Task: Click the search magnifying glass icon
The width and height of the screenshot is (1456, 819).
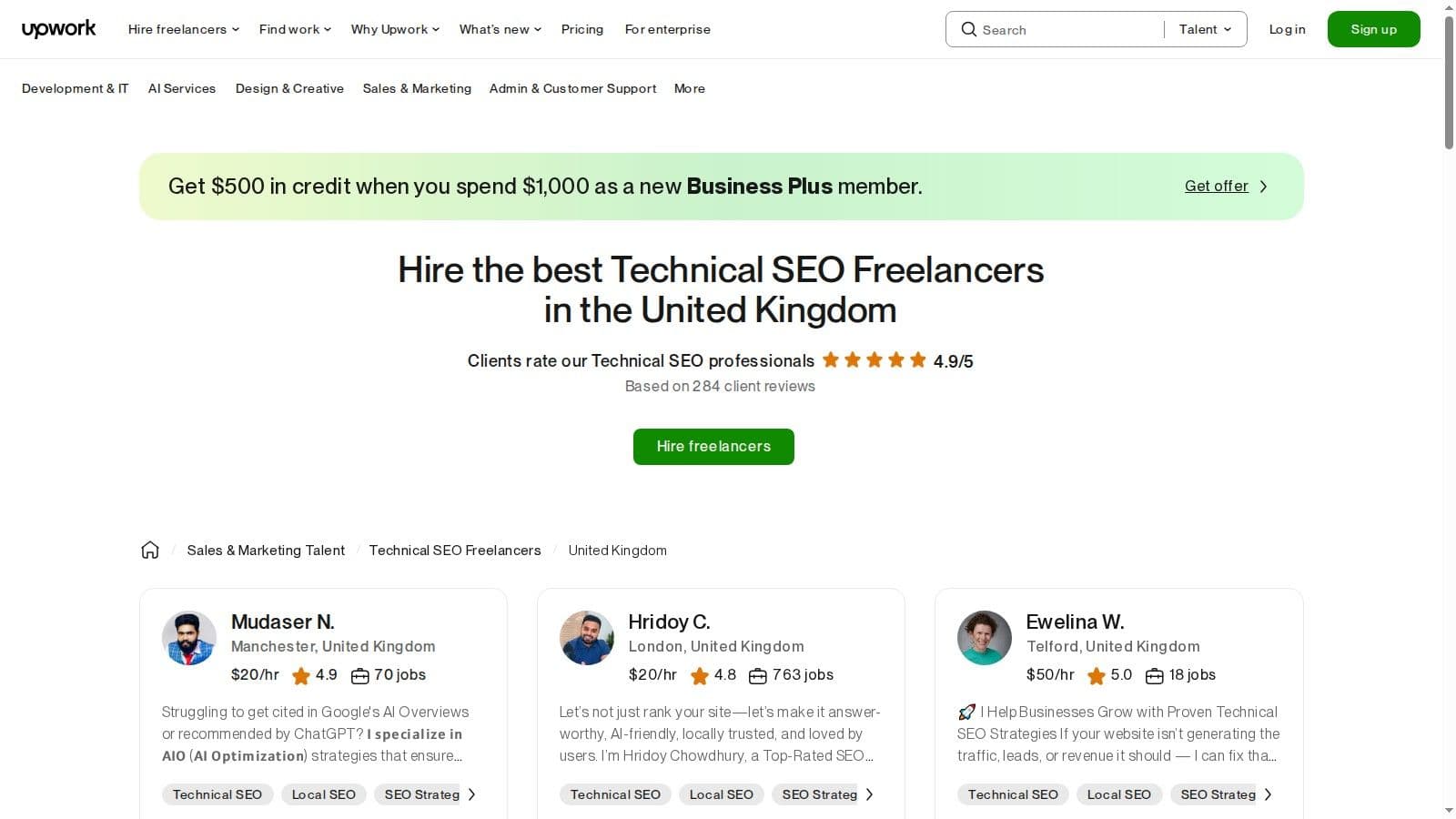Action: 969,29
